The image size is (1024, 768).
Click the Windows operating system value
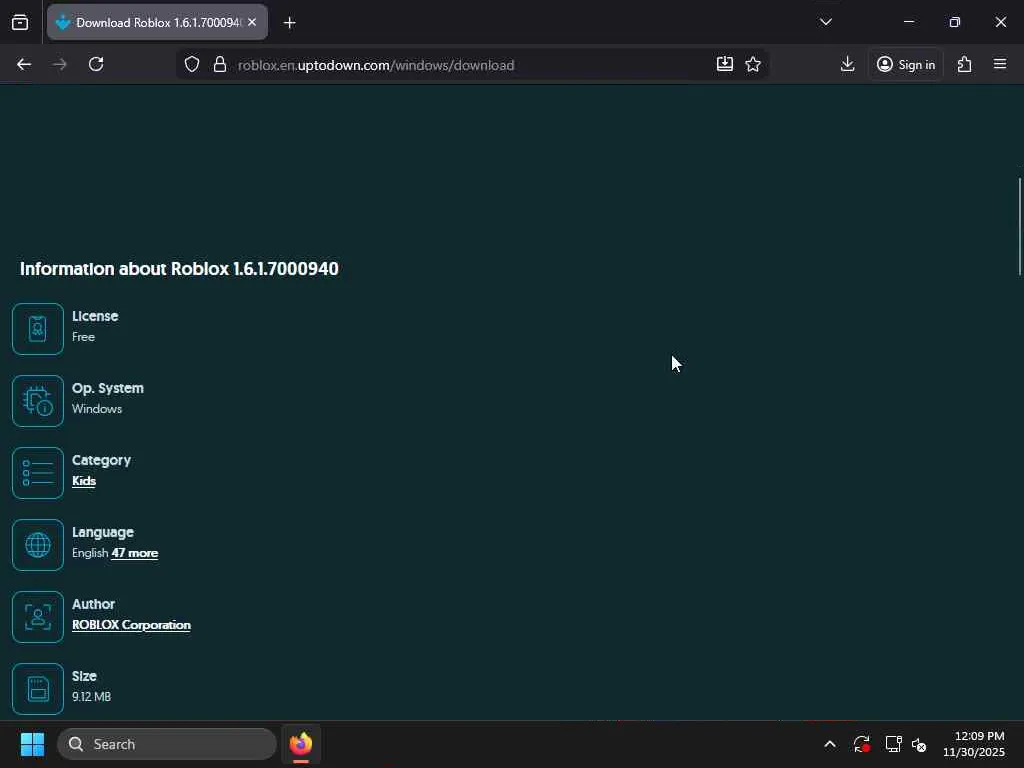coord(97,409)
